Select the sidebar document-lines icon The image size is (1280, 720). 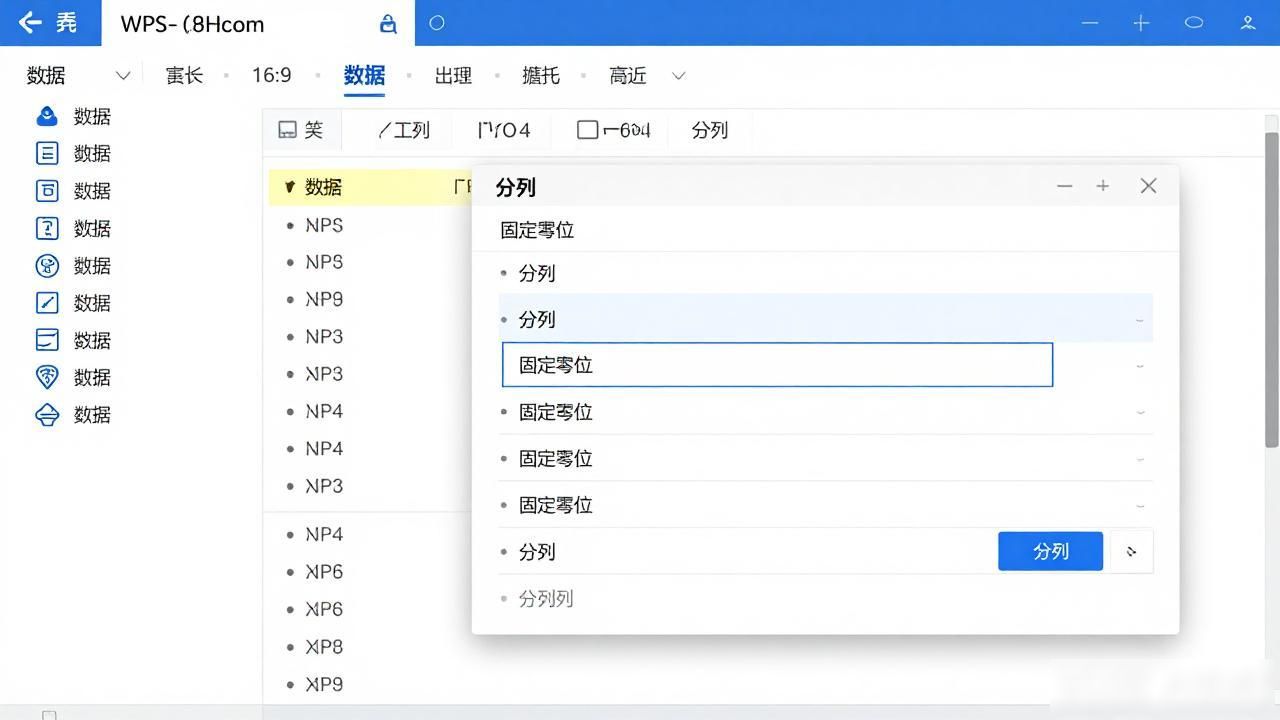(x=47, y=153)
